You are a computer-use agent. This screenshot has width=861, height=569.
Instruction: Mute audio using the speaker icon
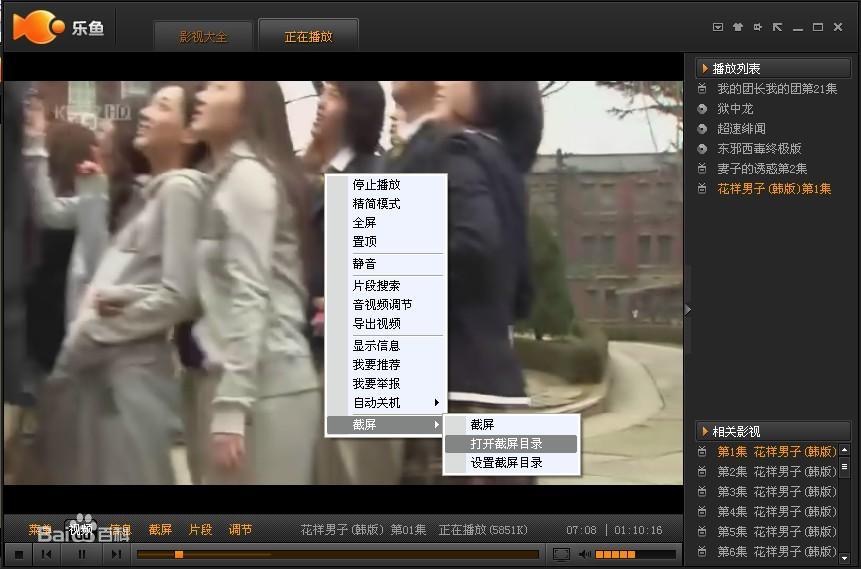tap(584, 554)
